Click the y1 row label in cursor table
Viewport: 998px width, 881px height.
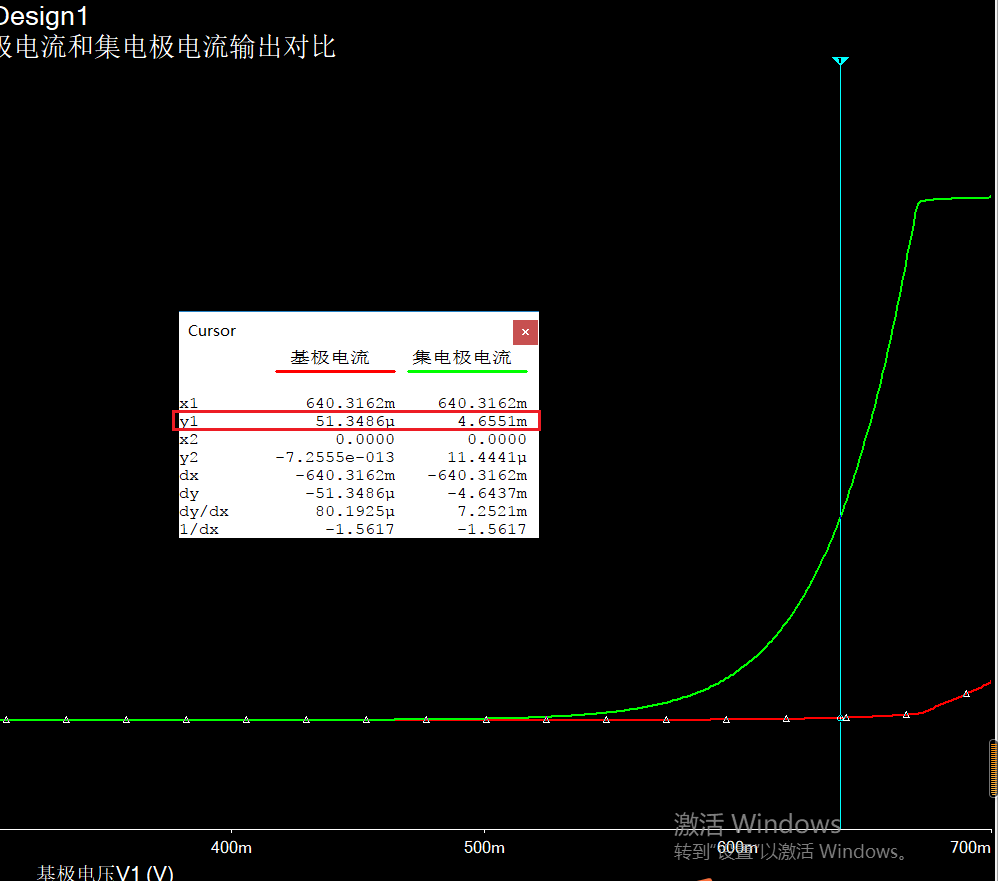(189, 421)
